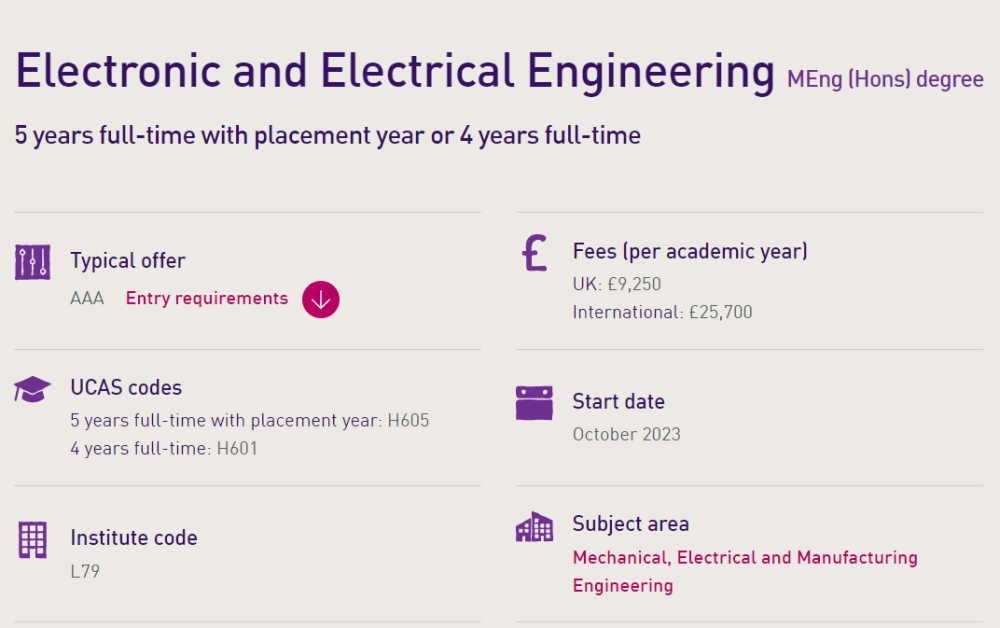Viewport: 1000px width, 628px height.
Task: Click the International: £25,700 fee text
Action: (663, 312)
